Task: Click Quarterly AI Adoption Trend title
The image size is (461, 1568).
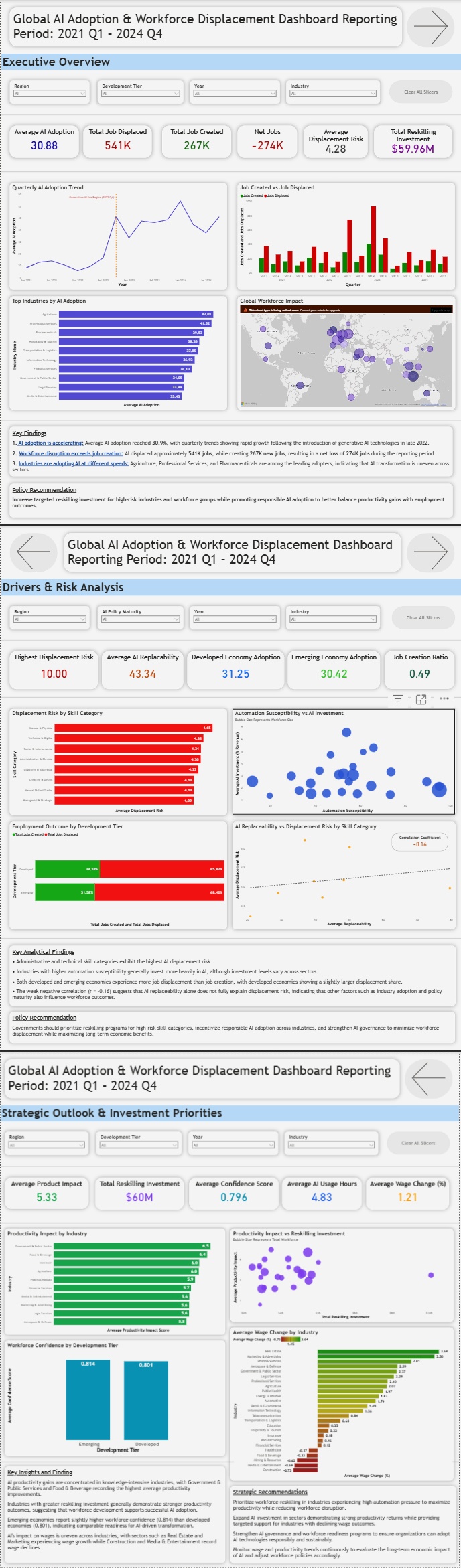Action: pos(48,187)
